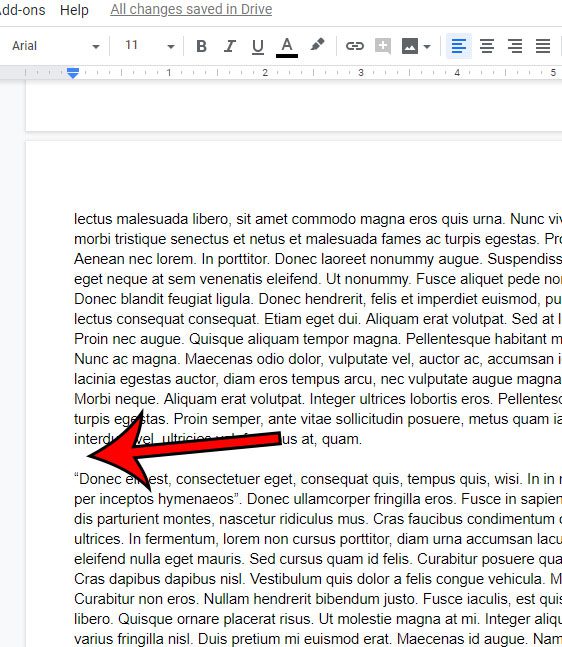Screen dimensions: 562x647
Task: Toggle bold formatting
Action: click(201, 46)
